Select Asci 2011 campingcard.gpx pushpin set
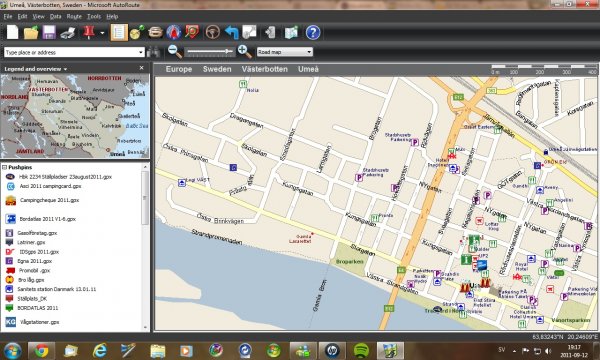Image resolution: width=600 pixels, height=360 pixels. tap(51, 186)
